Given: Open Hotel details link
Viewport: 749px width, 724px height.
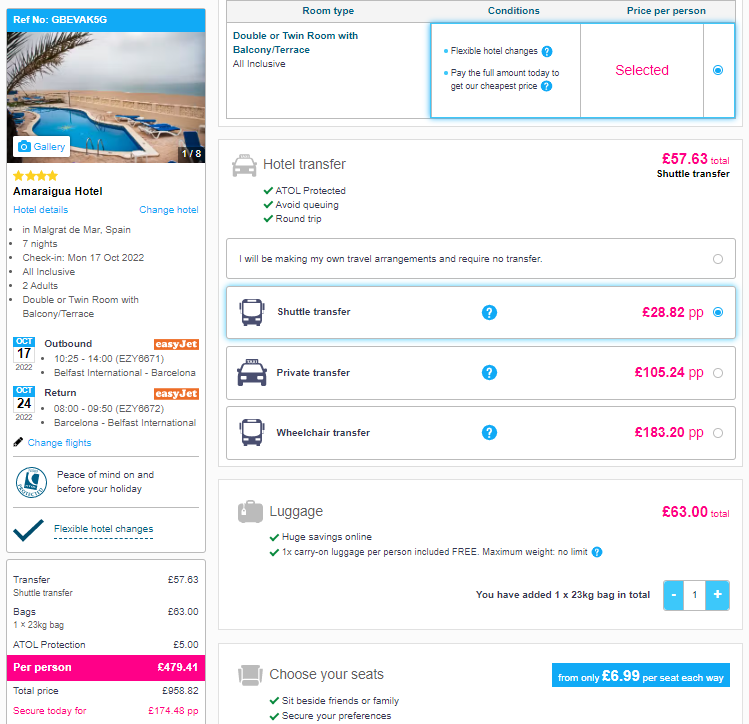Looking at the screenshot, I should [41, 210].
